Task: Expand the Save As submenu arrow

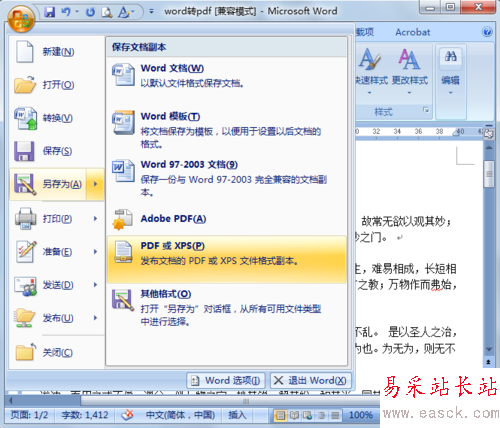Action: point(95,184)
